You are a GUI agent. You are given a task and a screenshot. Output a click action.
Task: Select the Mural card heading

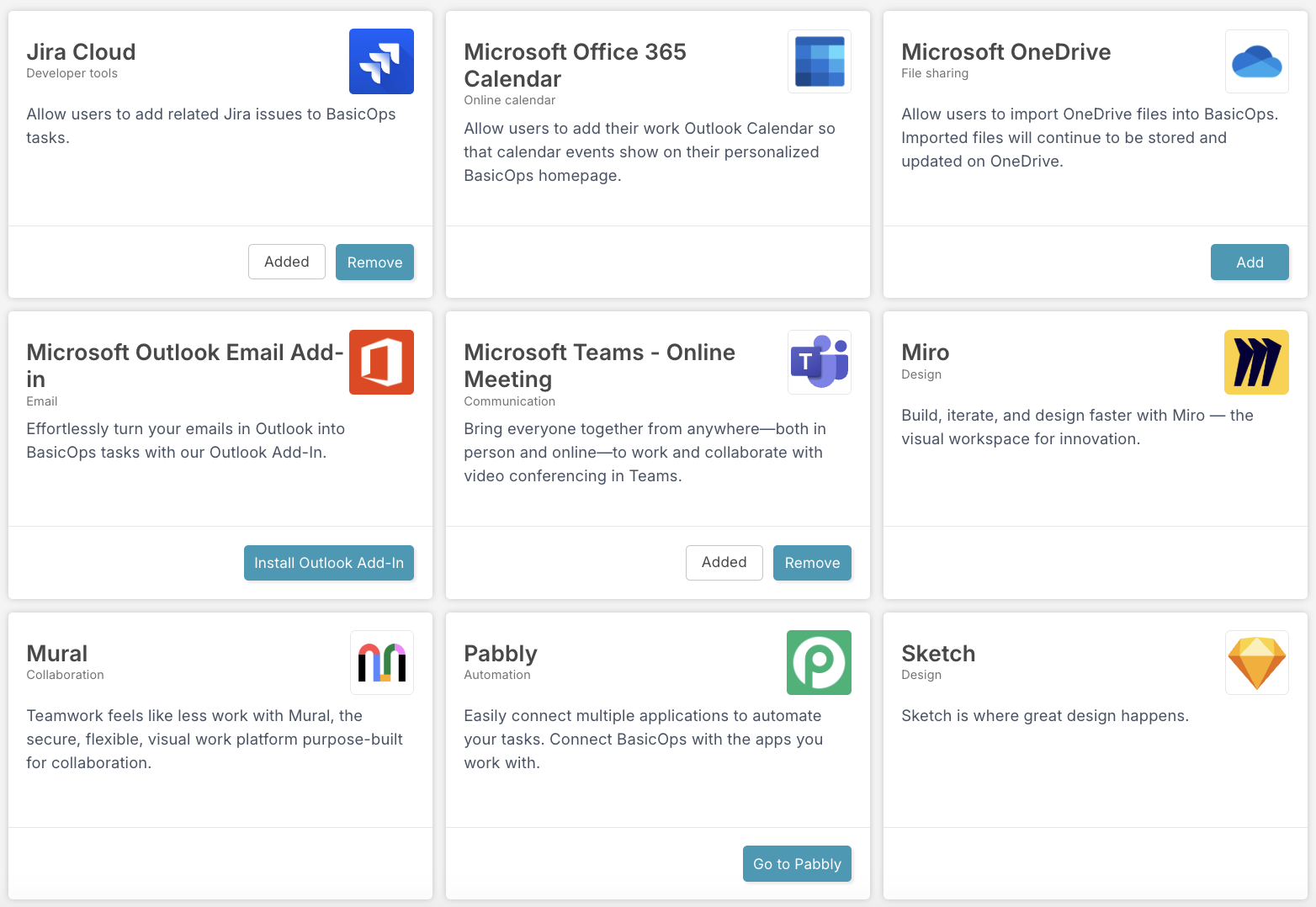point(57,654)
